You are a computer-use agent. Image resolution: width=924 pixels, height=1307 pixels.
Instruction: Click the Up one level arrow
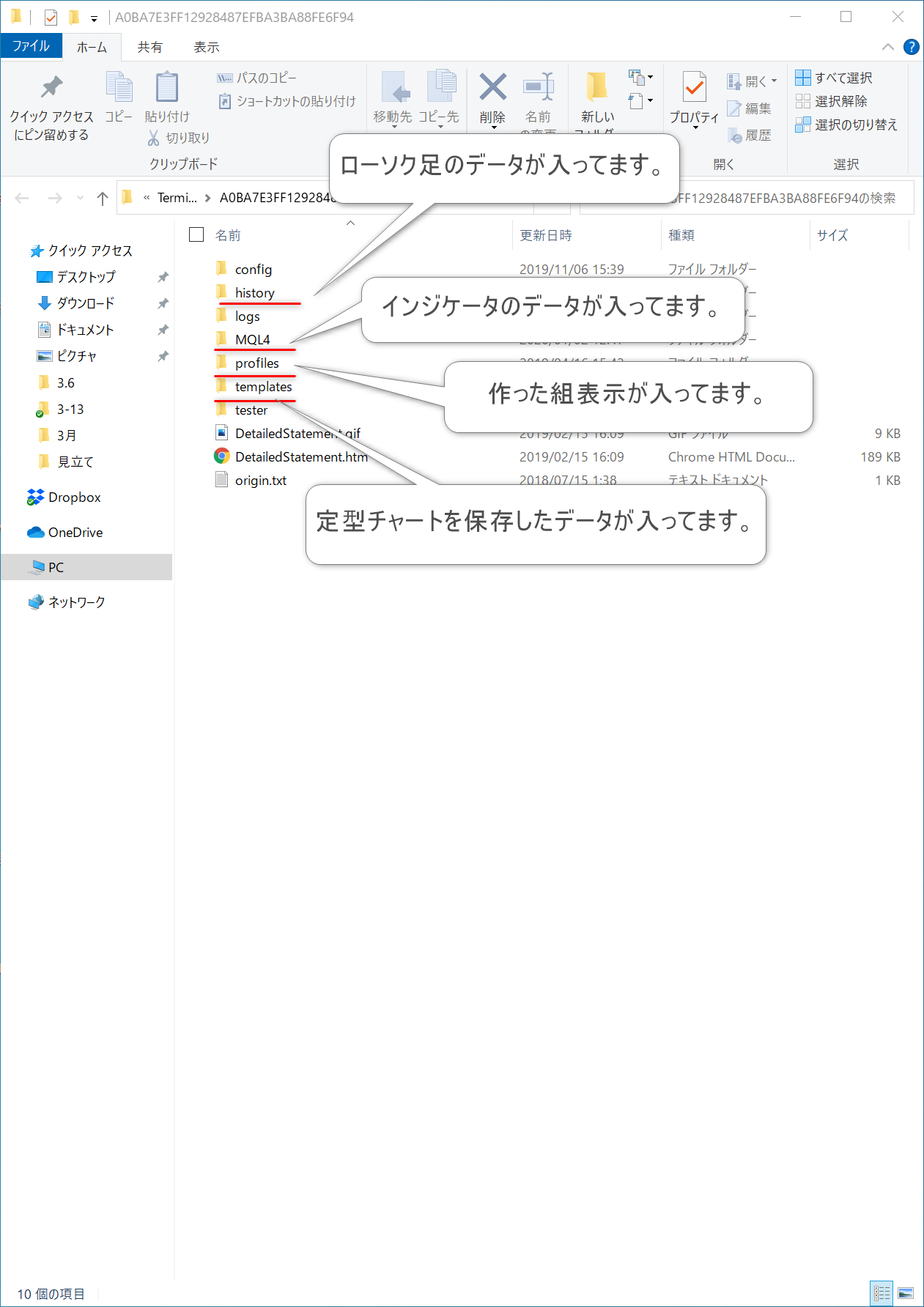pyautogui.click(x=103, y=198)
